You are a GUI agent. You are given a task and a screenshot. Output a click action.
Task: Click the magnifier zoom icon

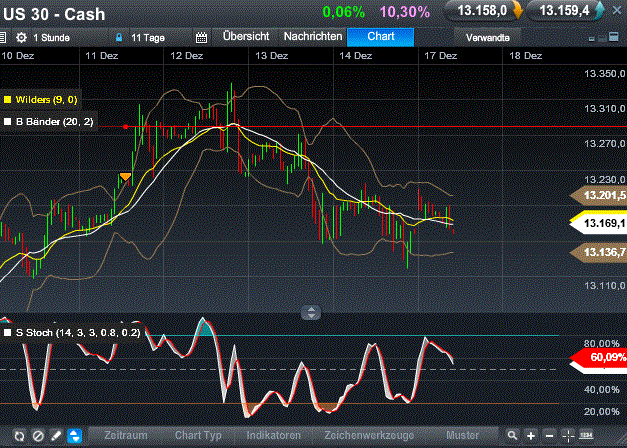point(512,436)
